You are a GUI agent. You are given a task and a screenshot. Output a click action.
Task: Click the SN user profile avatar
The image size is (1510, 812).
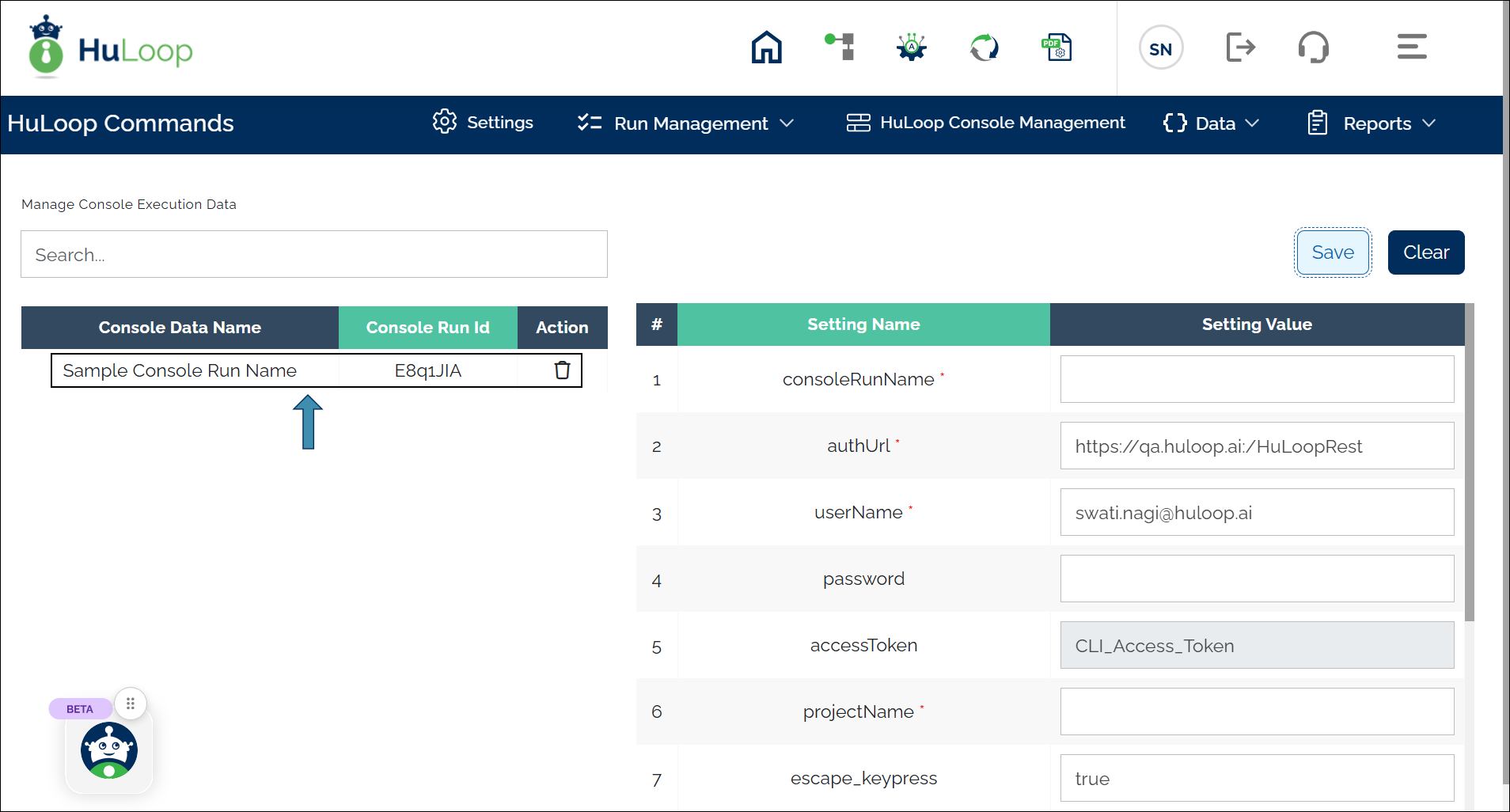point(1160,48)
